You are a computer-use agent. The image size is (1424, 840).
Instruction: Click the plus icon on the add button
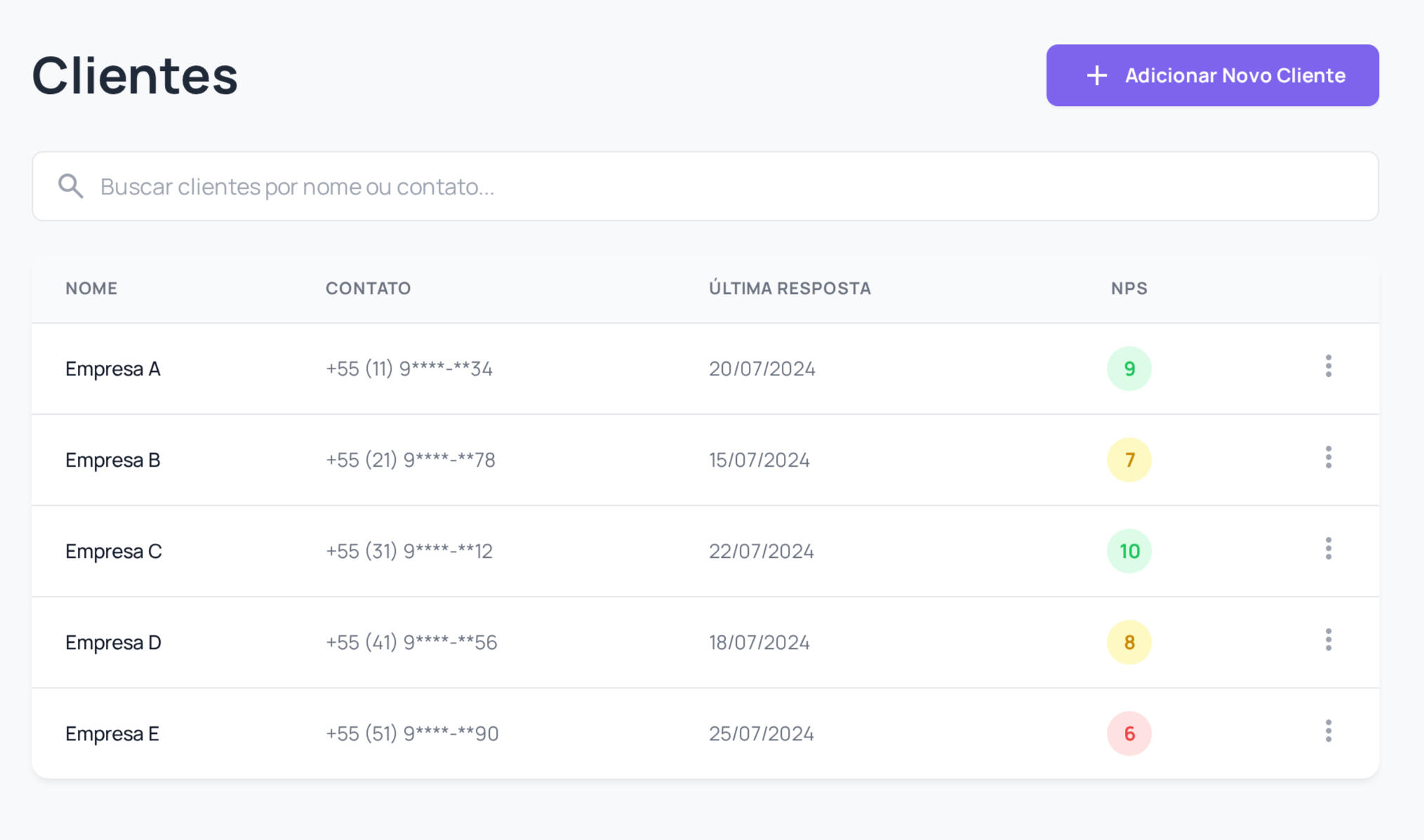click(x=1096, y=76)
